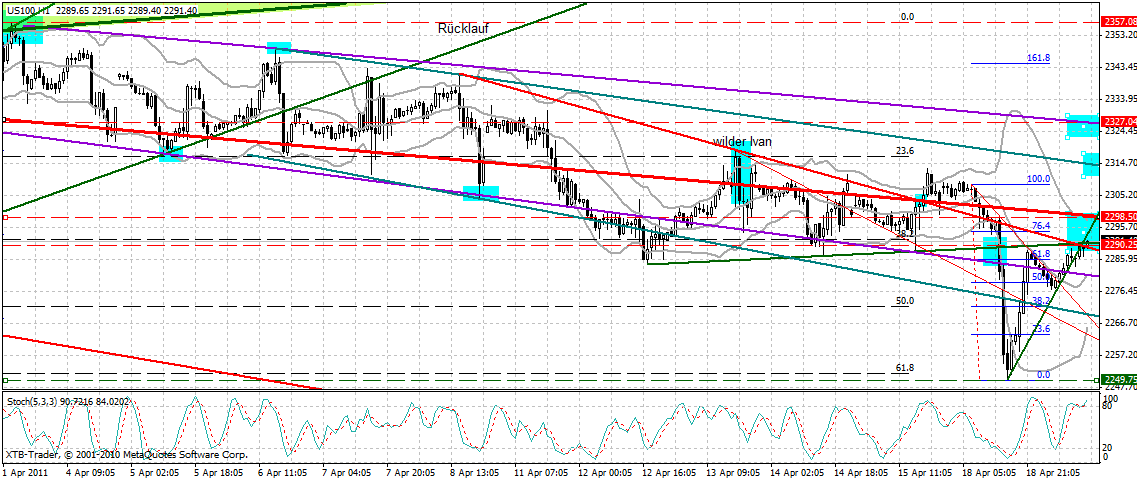Viewport: 1137px width, 480px height.
Task: Click the red 2290.25 price label
Action: [x=1118, y=245]
